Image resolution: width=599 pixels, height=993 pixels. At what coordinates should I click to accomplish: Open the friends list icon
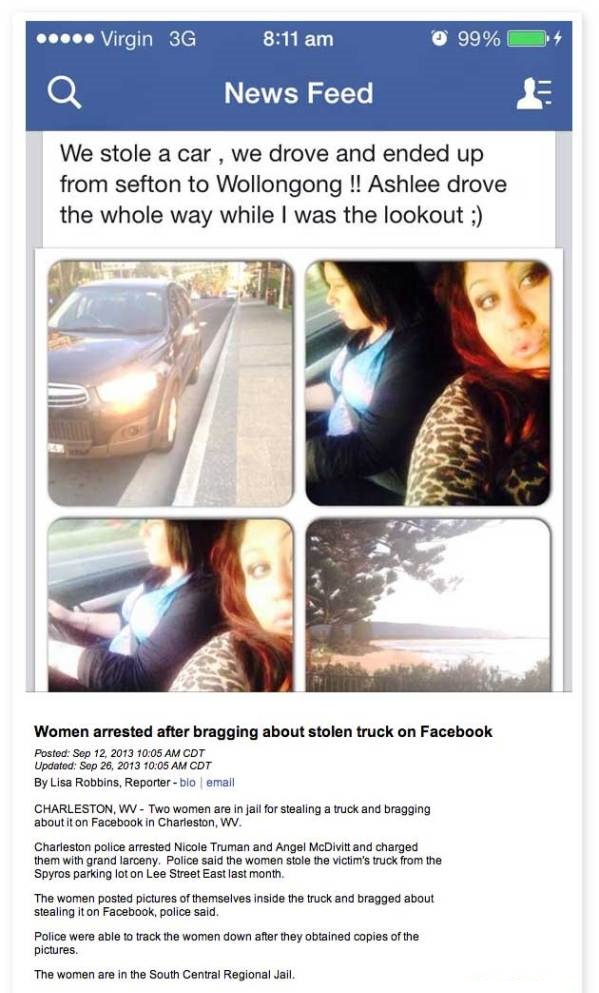(x=534, y=93)
